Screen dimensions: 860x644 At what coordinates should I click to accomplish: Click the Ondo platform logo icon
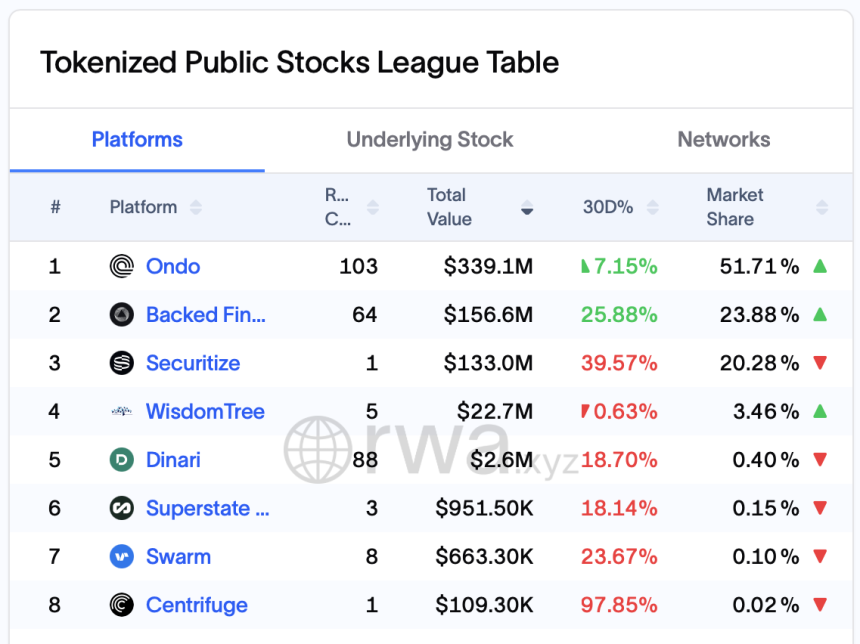(121, 266)
